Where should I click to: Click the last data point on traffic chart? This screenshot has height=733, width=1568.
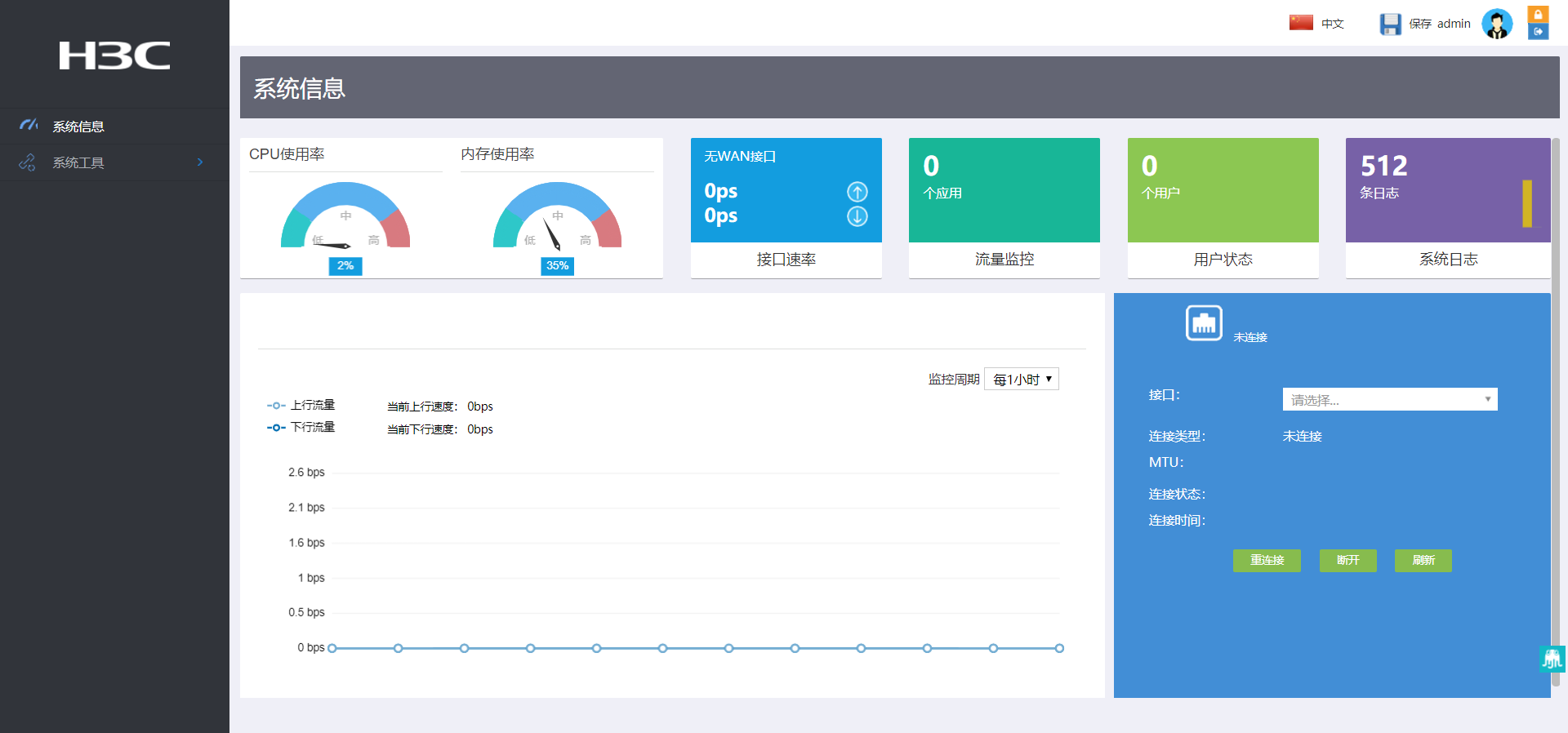[x=1059, y=648]
